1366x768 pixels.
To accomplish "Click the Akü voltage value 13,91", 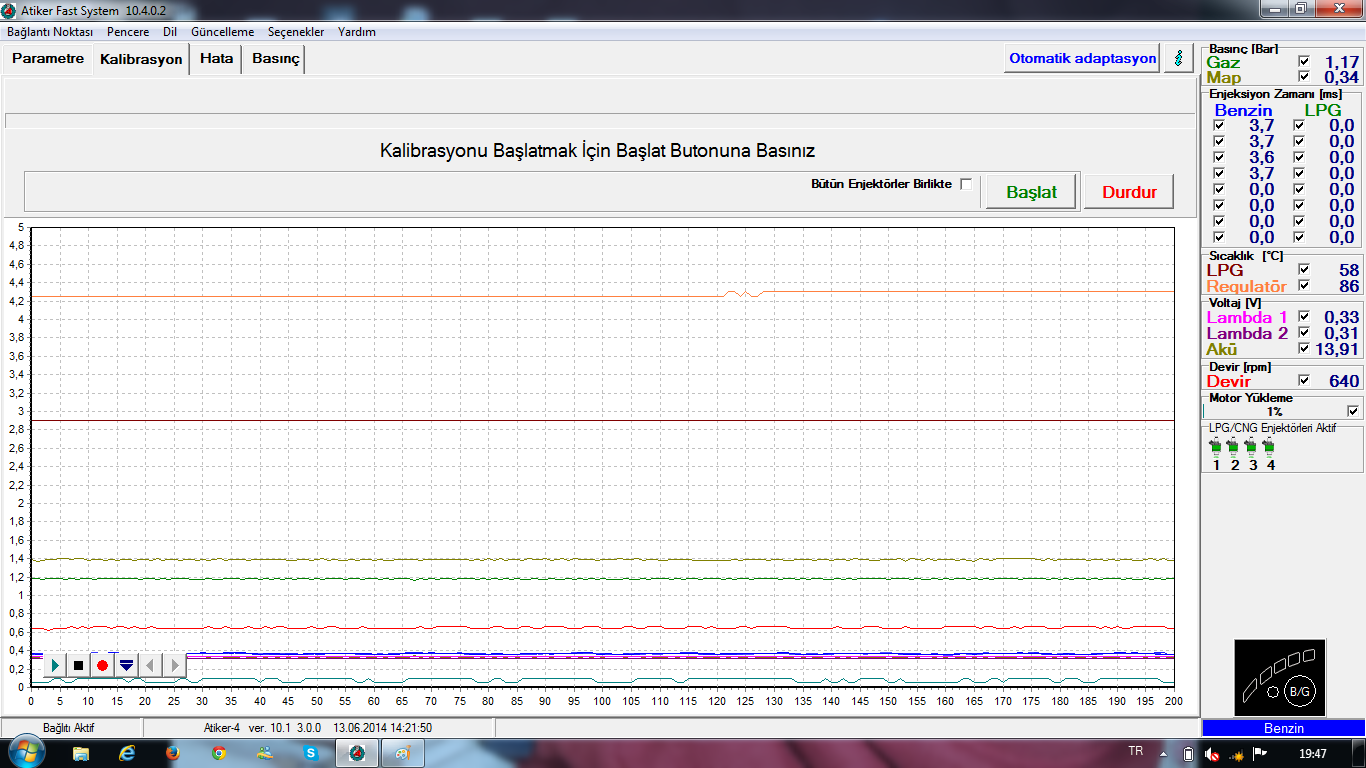I will (x=1338, y=349).
